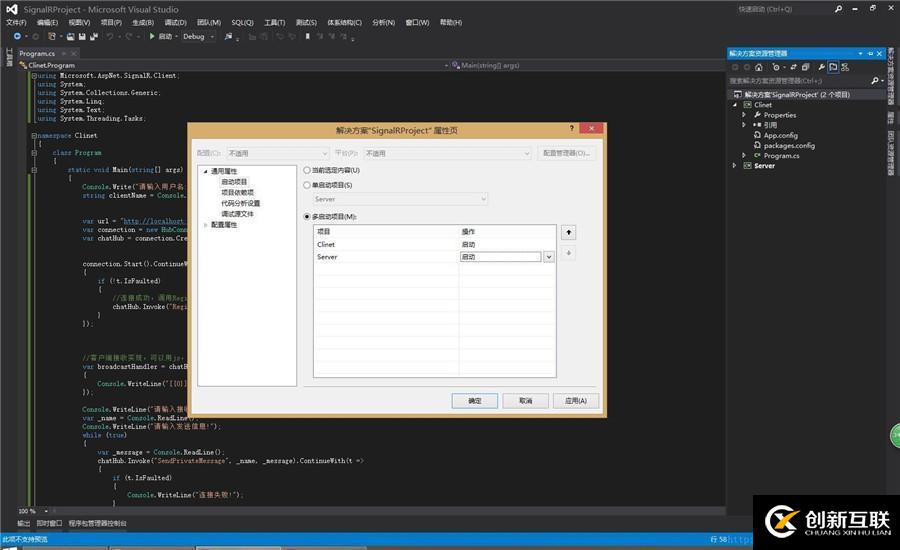Viewport: 900px width, 550px height.
Task: Click the quick launch search icon in title bar
Action: 839,9
